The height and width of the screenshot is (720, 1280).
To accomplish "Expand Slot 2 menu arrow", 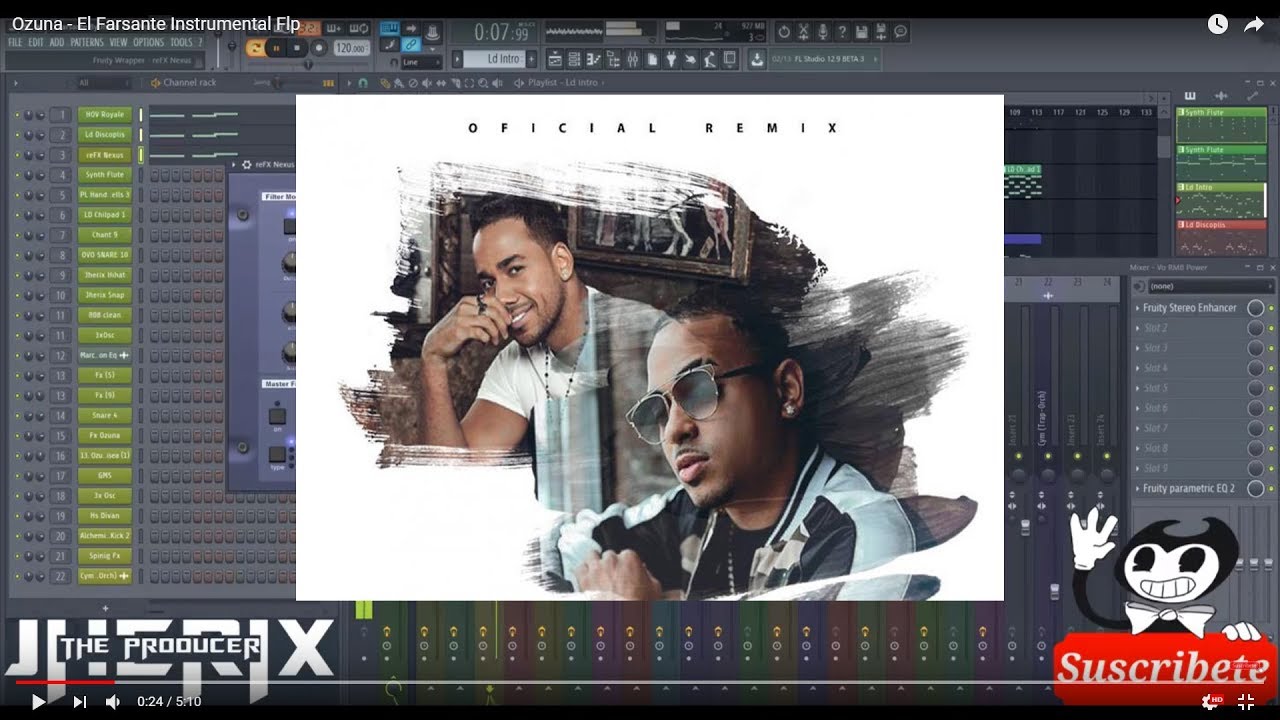I will tap(1138, 328).
